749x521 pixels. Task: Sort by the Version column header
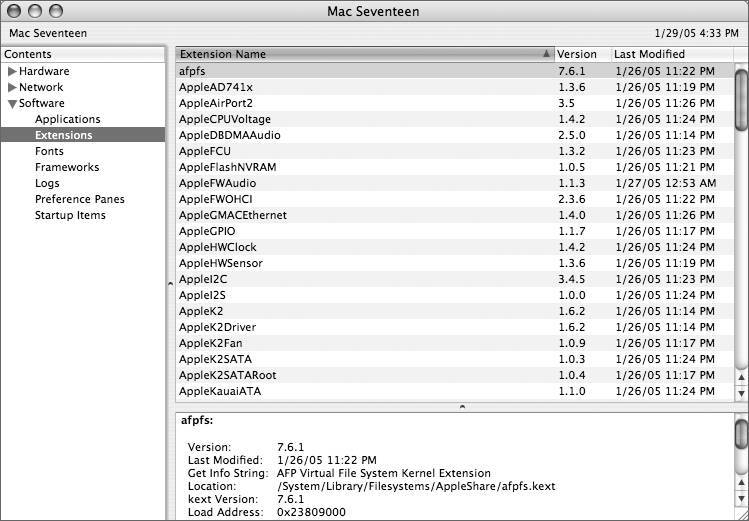pyautogui.click(x=583, y=54)
